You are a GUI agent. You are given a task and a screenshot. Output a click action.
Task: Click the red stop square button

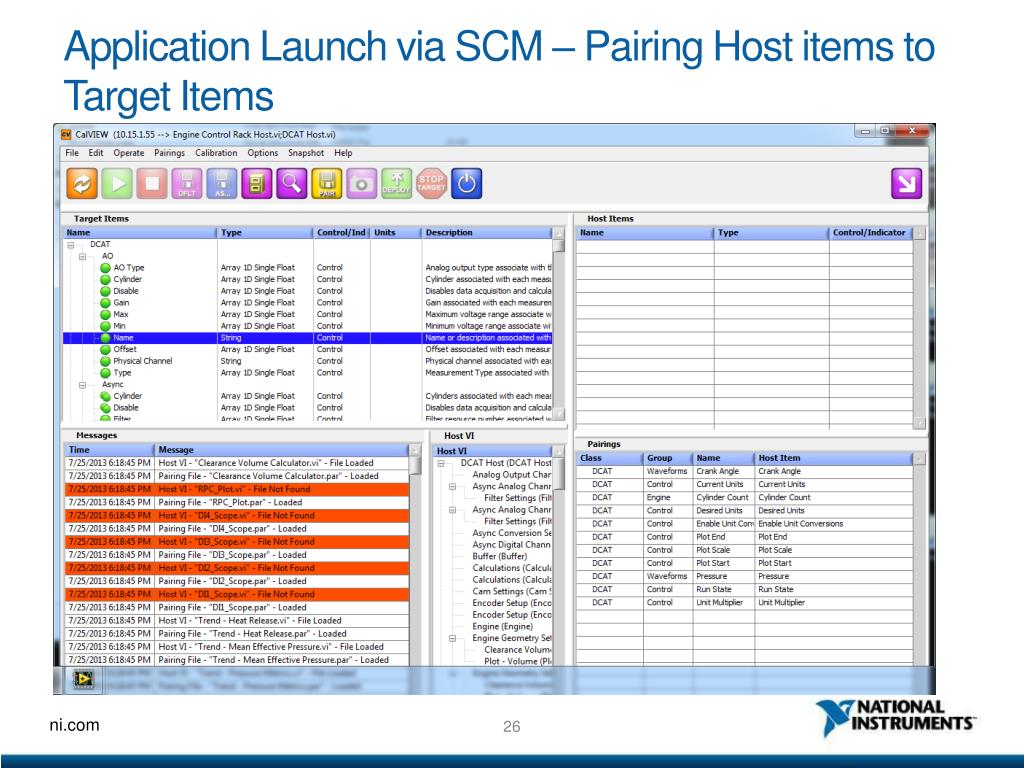pyautogui.click(x=152, y=184)
